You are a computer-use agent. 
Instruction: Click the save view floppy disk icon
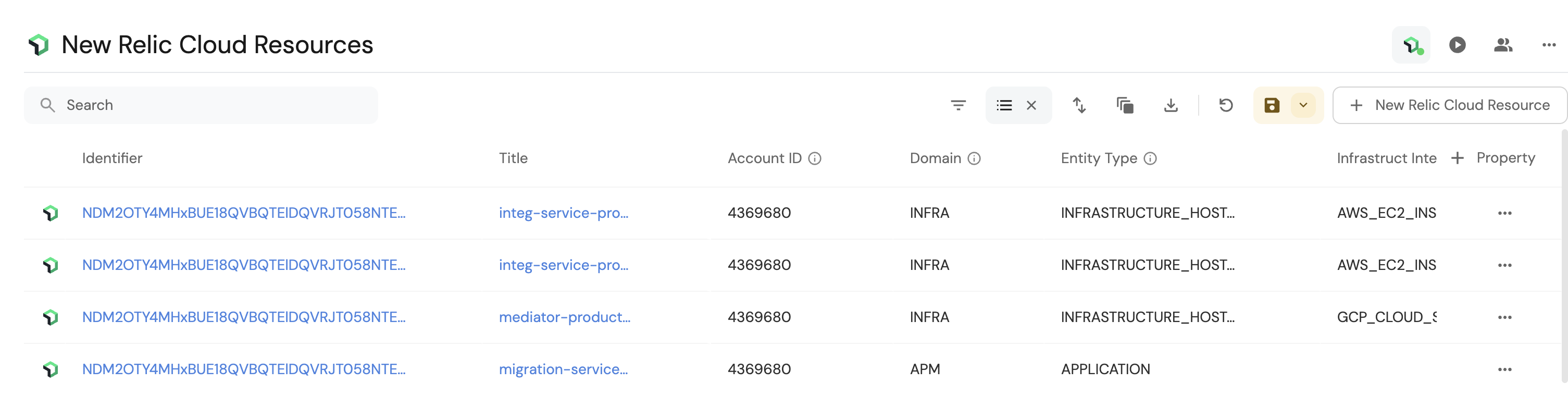click(1272, 105)
